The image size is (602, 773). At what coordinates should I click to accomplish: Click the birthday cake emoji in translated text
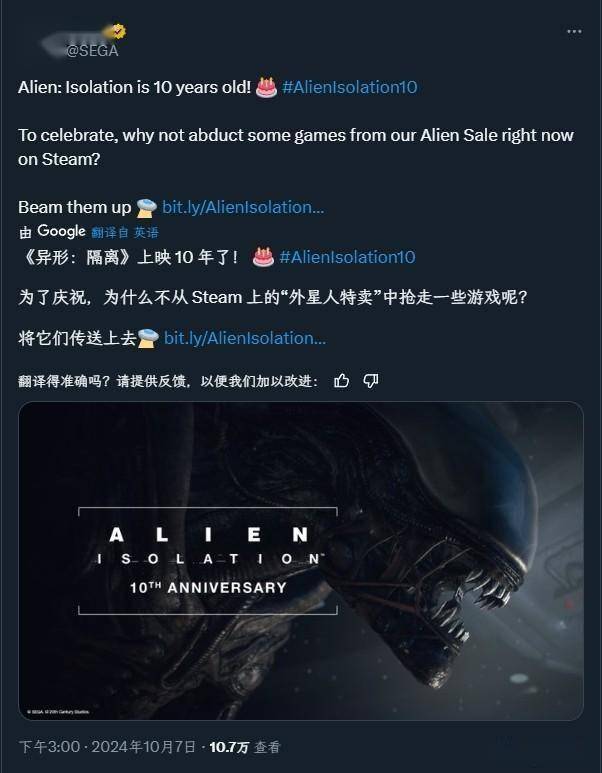coord(263,257)
